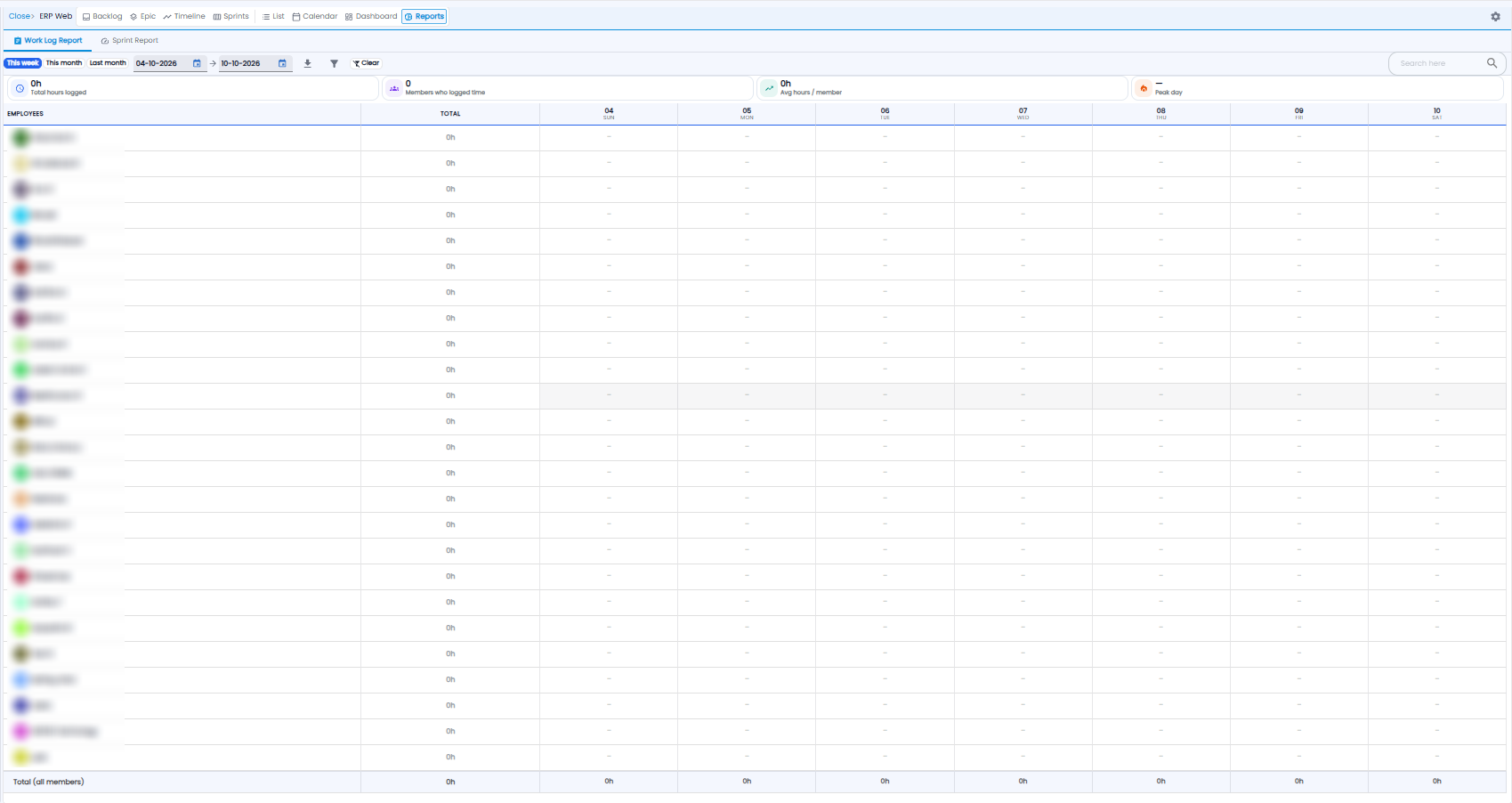1512x803 pixels.
Task: Click the 06 TUE column header
Action: click(885, 114)
